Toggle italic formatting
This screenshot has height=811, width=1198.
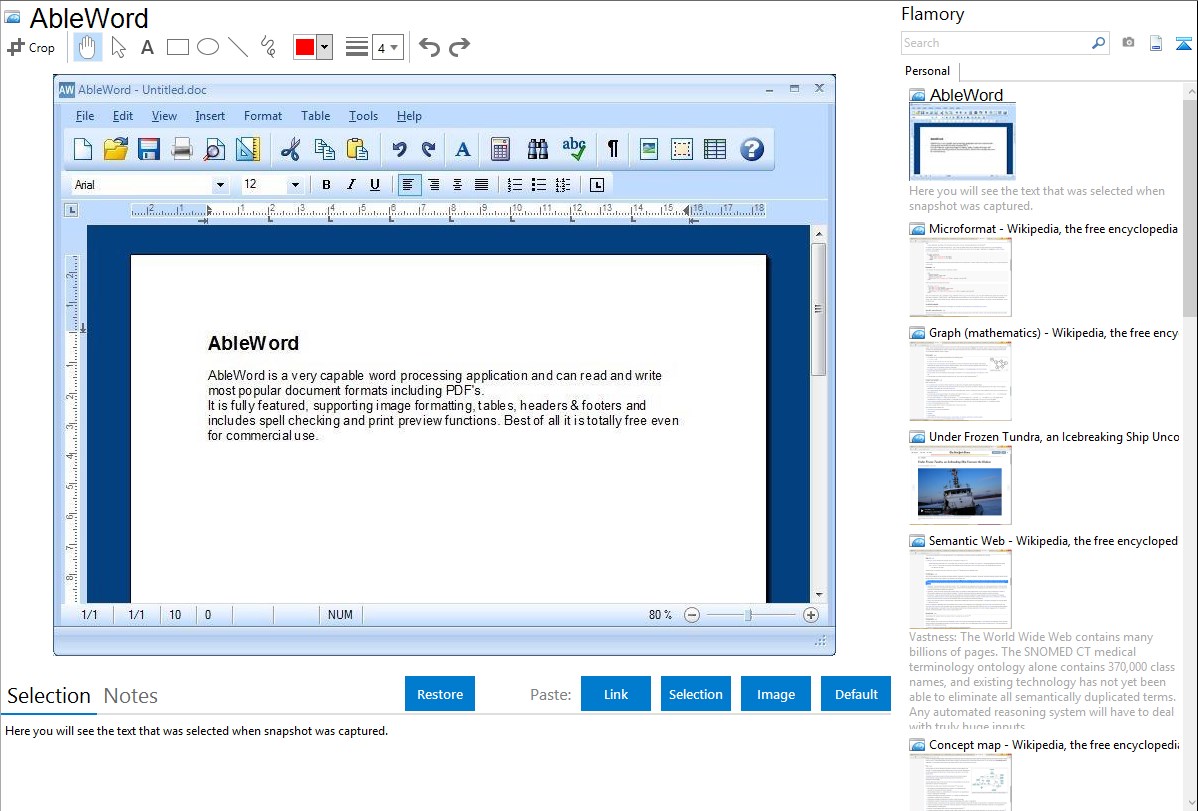coord(351,185)
